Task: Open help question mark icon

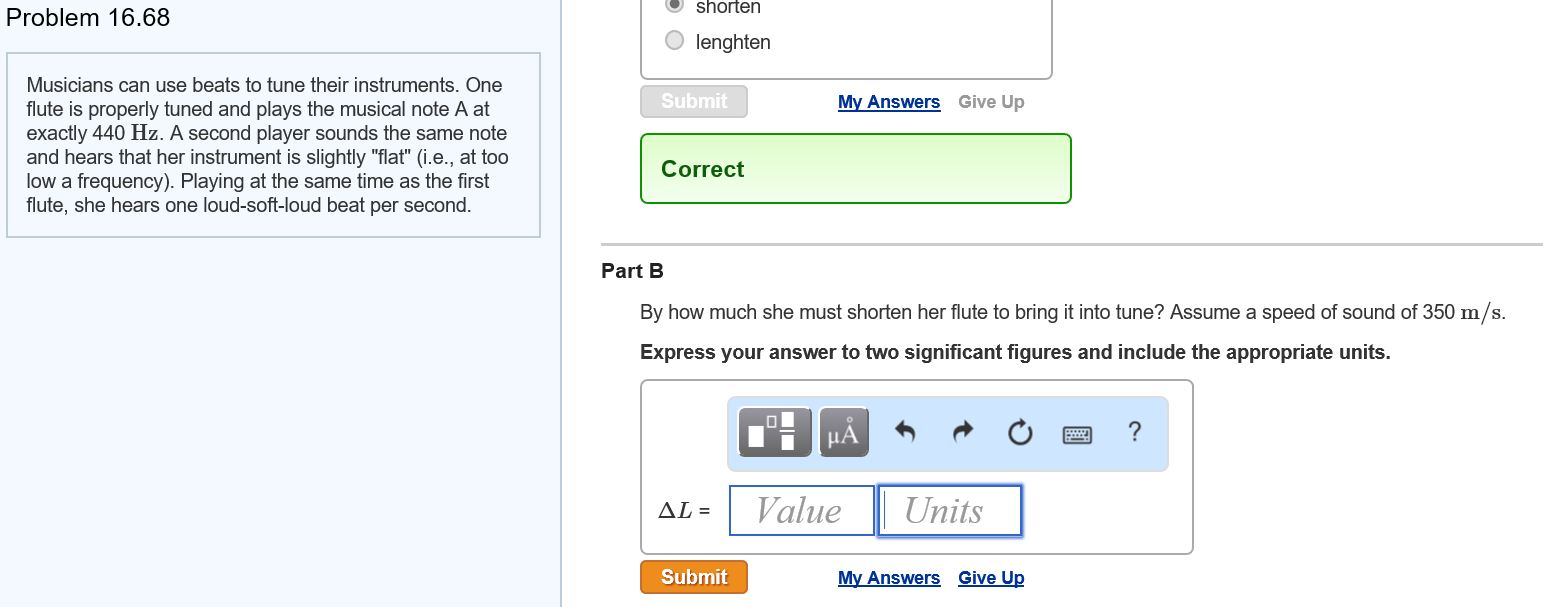Action: click(x=1134, y=431)
